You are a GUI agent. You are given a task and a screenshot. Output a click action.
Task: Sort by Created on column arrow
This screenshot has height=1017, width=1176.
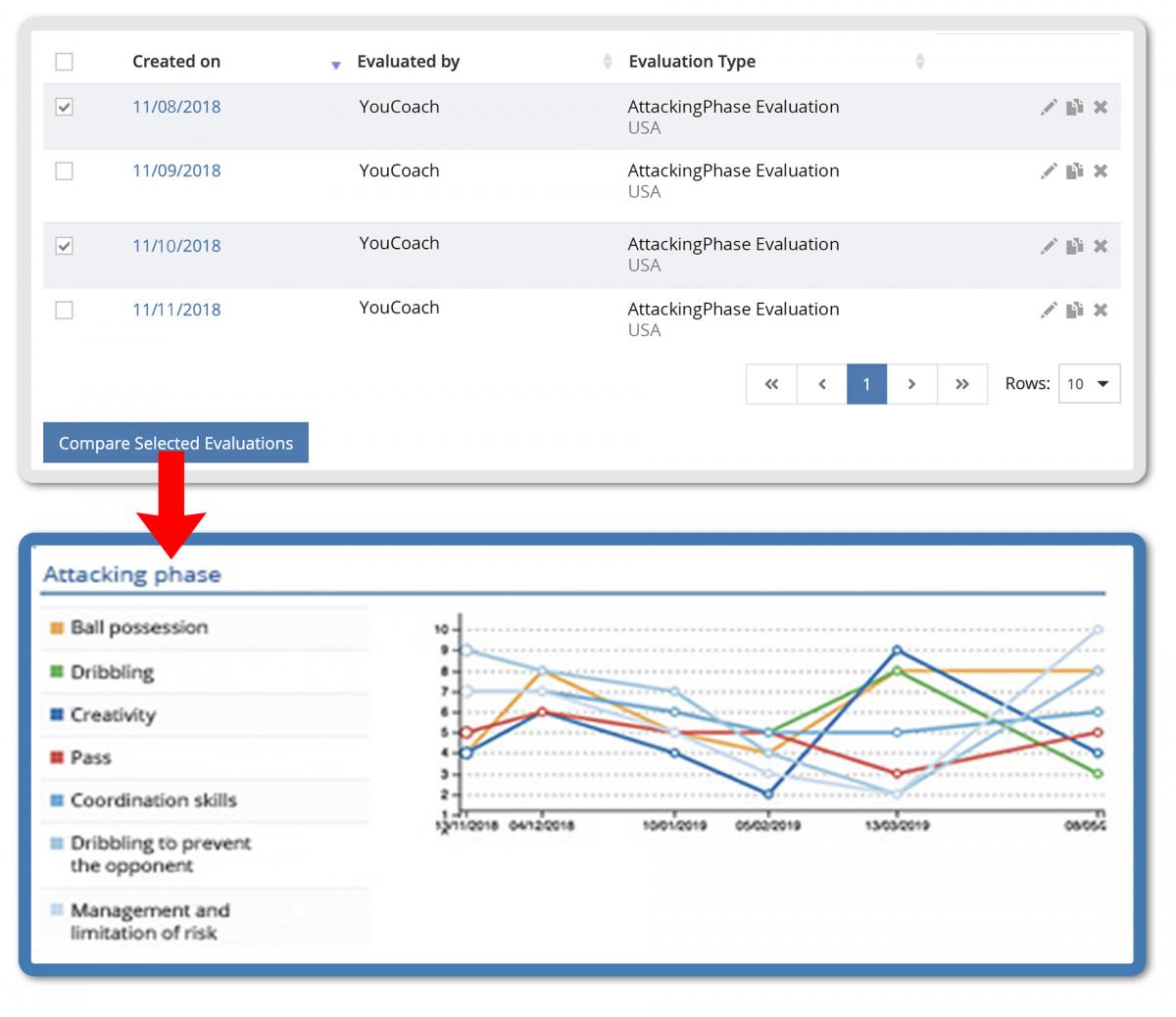click(335, 65)
